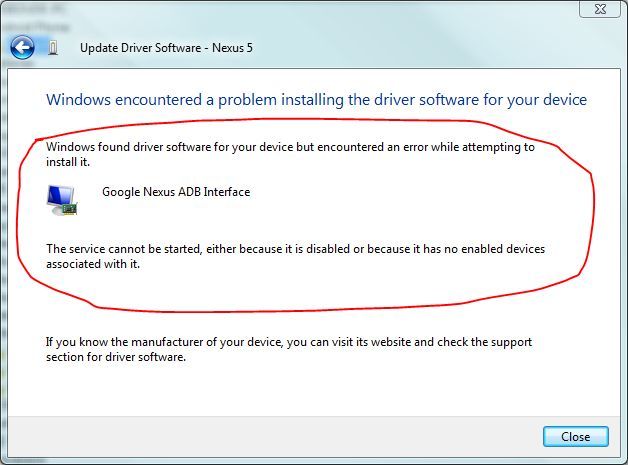The height and width of the screenshot is (465, 628).
Task: Click the 'If you know the manufacturer' paragraph
Action: click(289, 349)
